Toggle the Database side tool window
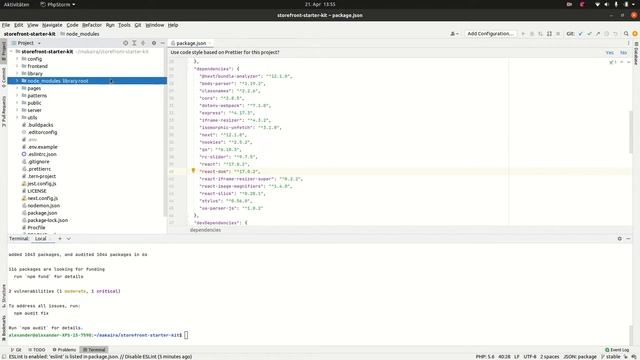Viewport: 640px width, 360px height. (x=636, y=53)
